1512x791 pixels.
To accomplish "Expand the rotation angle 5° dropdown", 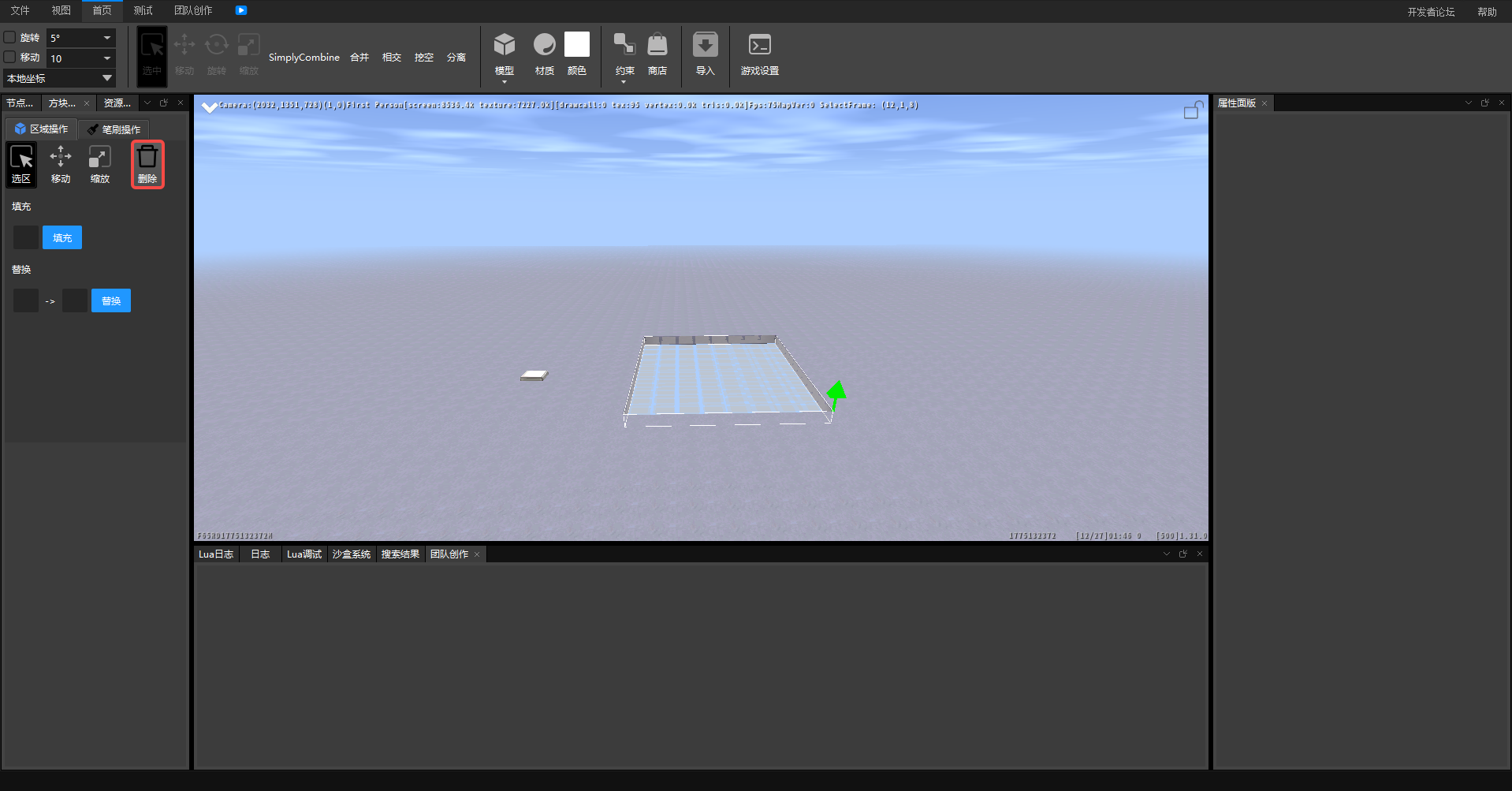I will pos(106,38).
